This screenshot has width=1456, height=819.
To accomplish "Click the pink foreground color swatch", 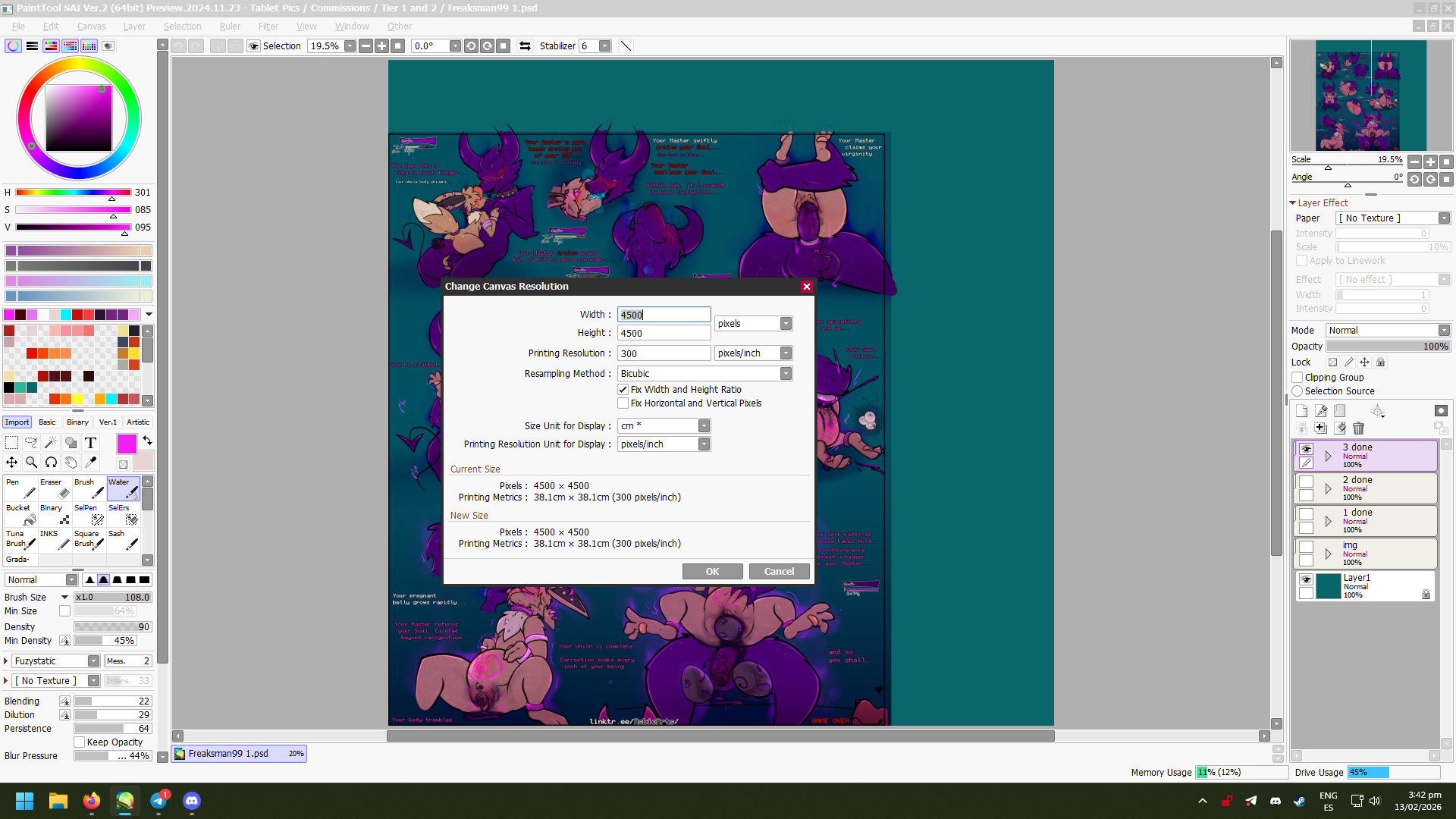I will point(127,444).
